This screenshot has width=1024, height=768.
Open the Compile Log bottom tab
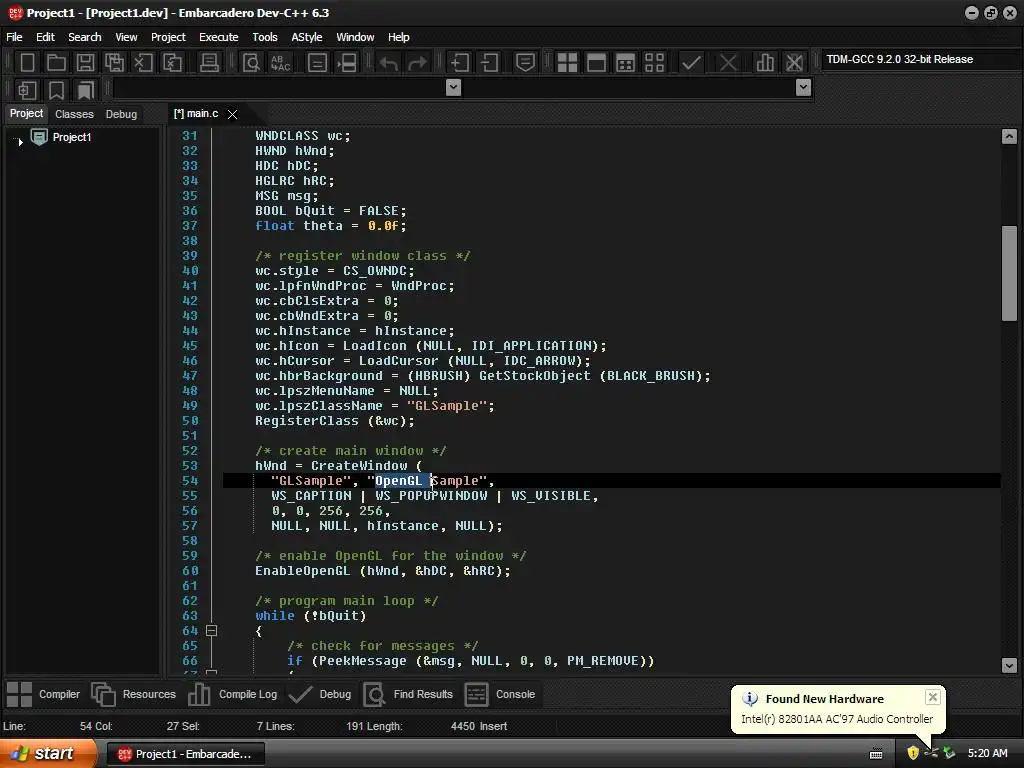click(232, 694)
